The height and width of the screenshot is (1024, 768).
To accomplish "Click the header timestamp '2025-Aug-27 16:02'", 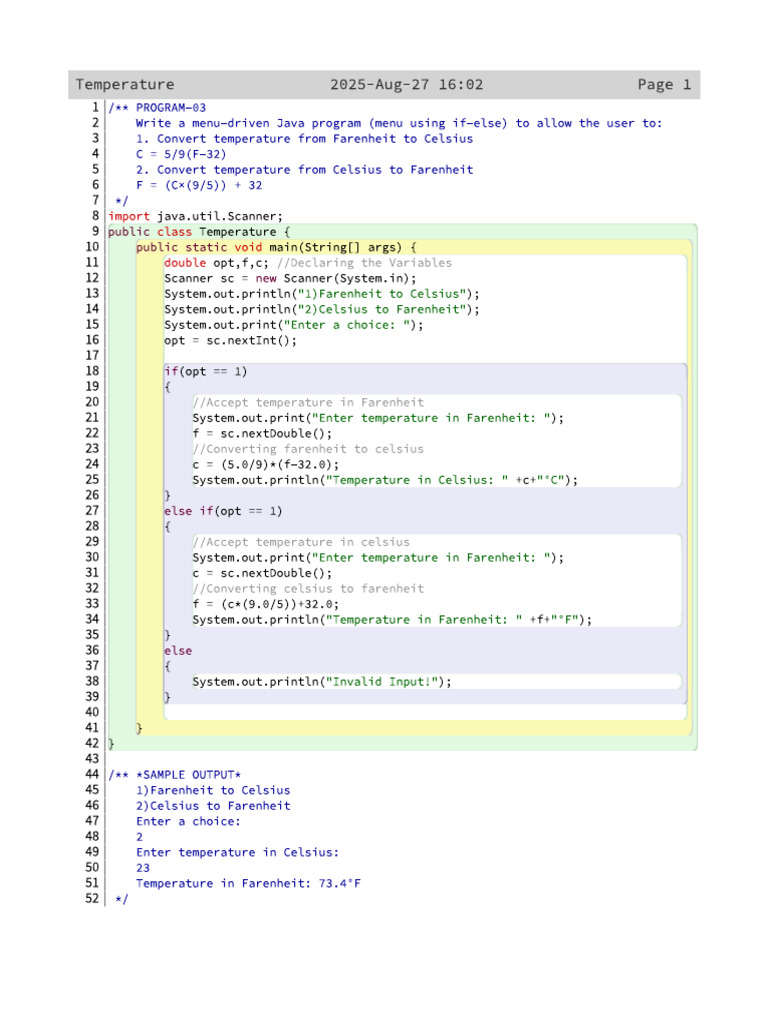I will point(406,85).
